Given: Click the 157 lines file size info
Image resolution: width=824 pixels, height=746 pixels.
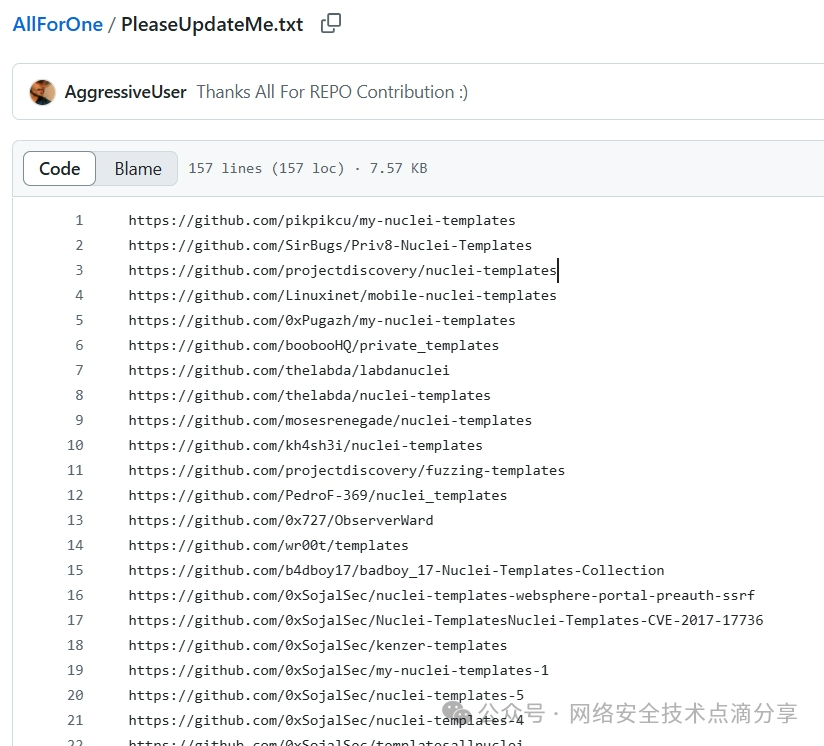Looking at the screenshot, I should (307, 168).
